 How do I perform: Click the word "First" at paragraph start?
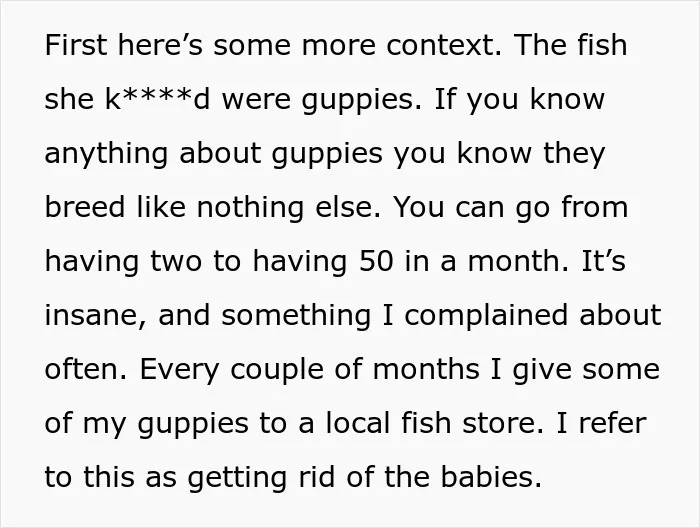[76, 45]
